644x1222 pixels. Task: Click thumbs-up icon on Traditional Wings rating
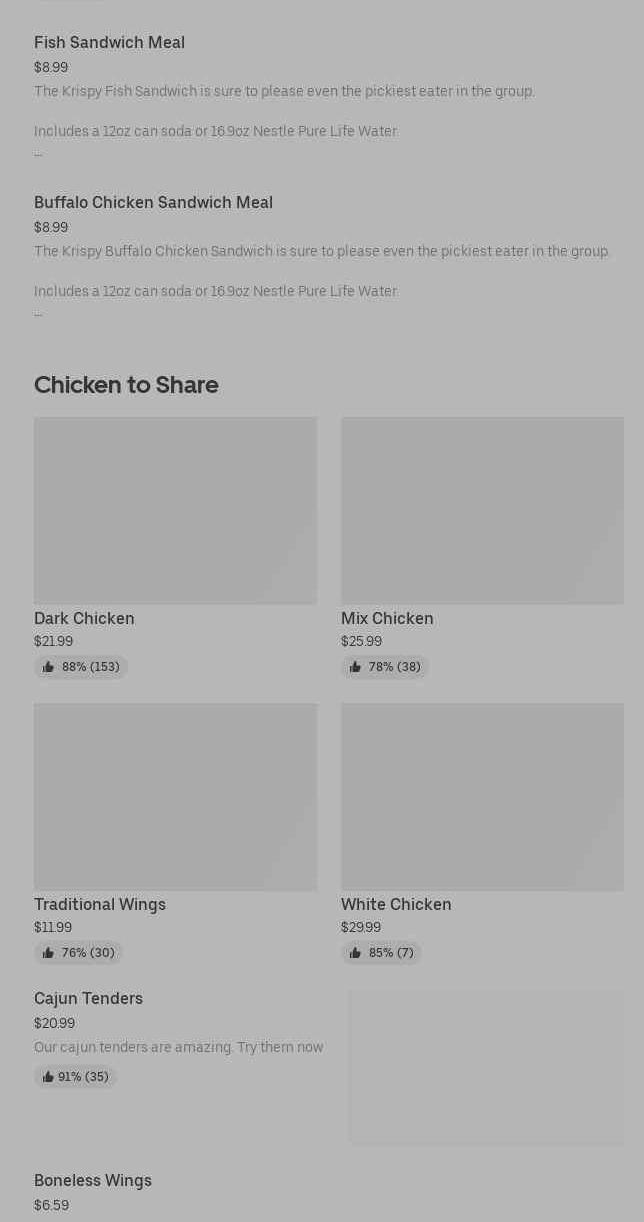(48, 953)
